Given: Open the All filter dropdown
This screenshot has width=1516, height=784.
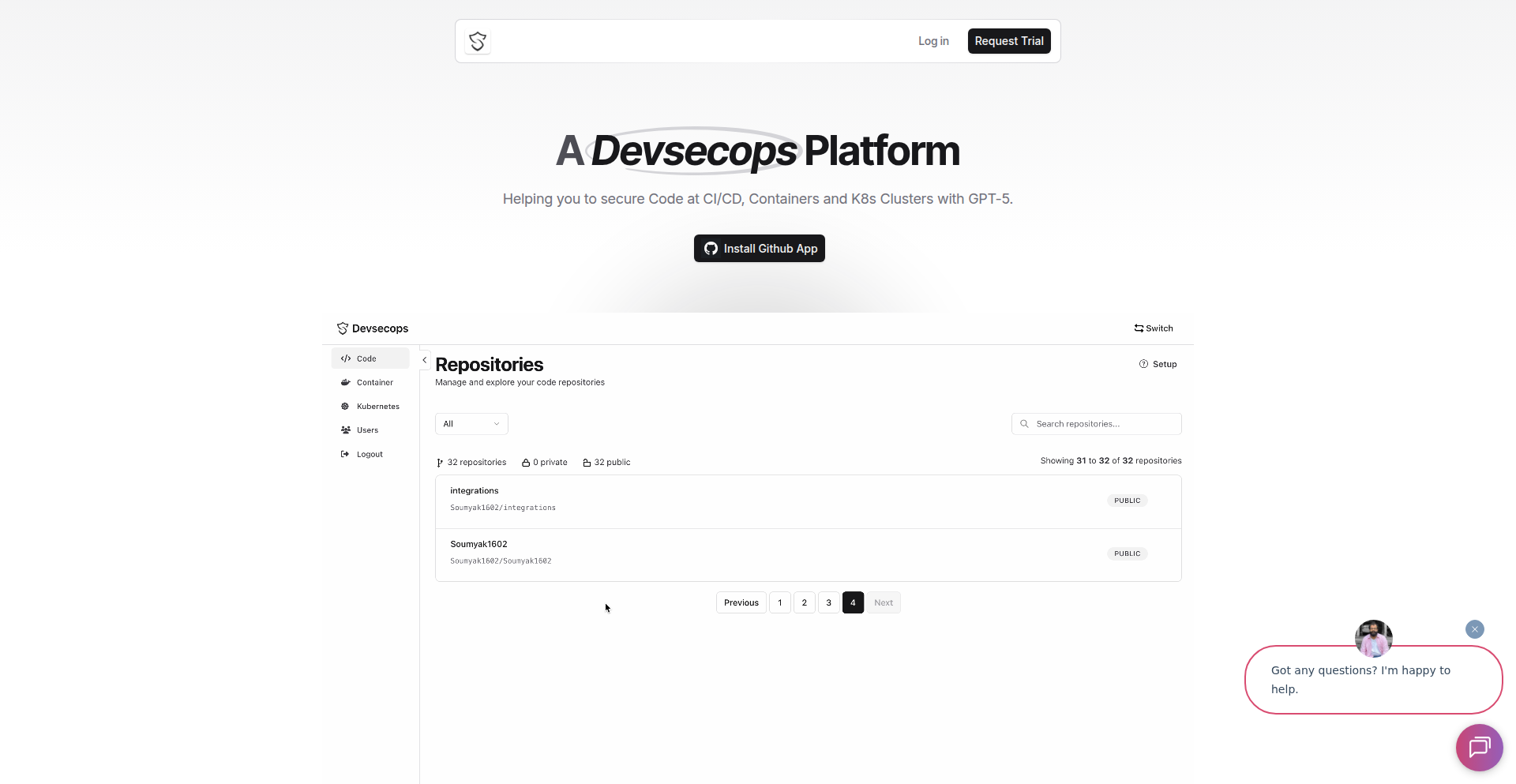Looking at the screenshot, I should (x=471, y=424).
